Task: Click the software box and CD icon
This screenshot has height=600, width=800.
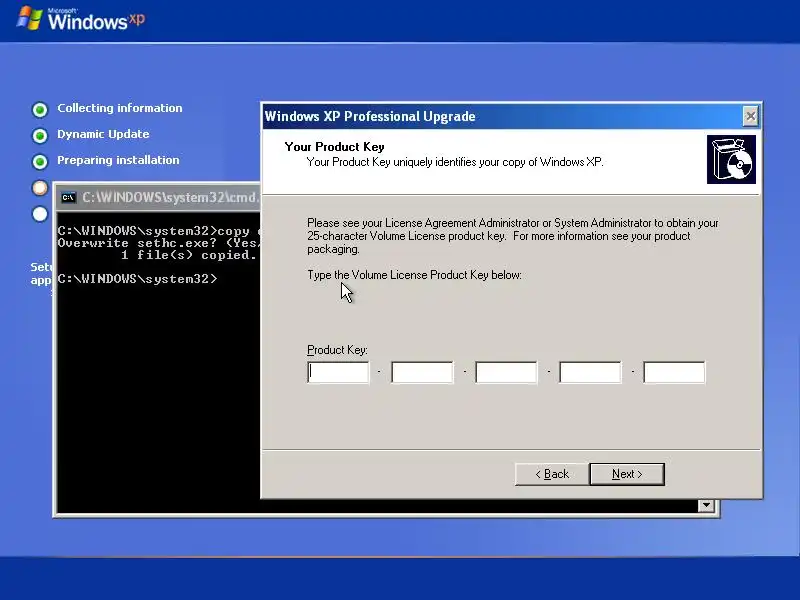Action: coord(731,160)
